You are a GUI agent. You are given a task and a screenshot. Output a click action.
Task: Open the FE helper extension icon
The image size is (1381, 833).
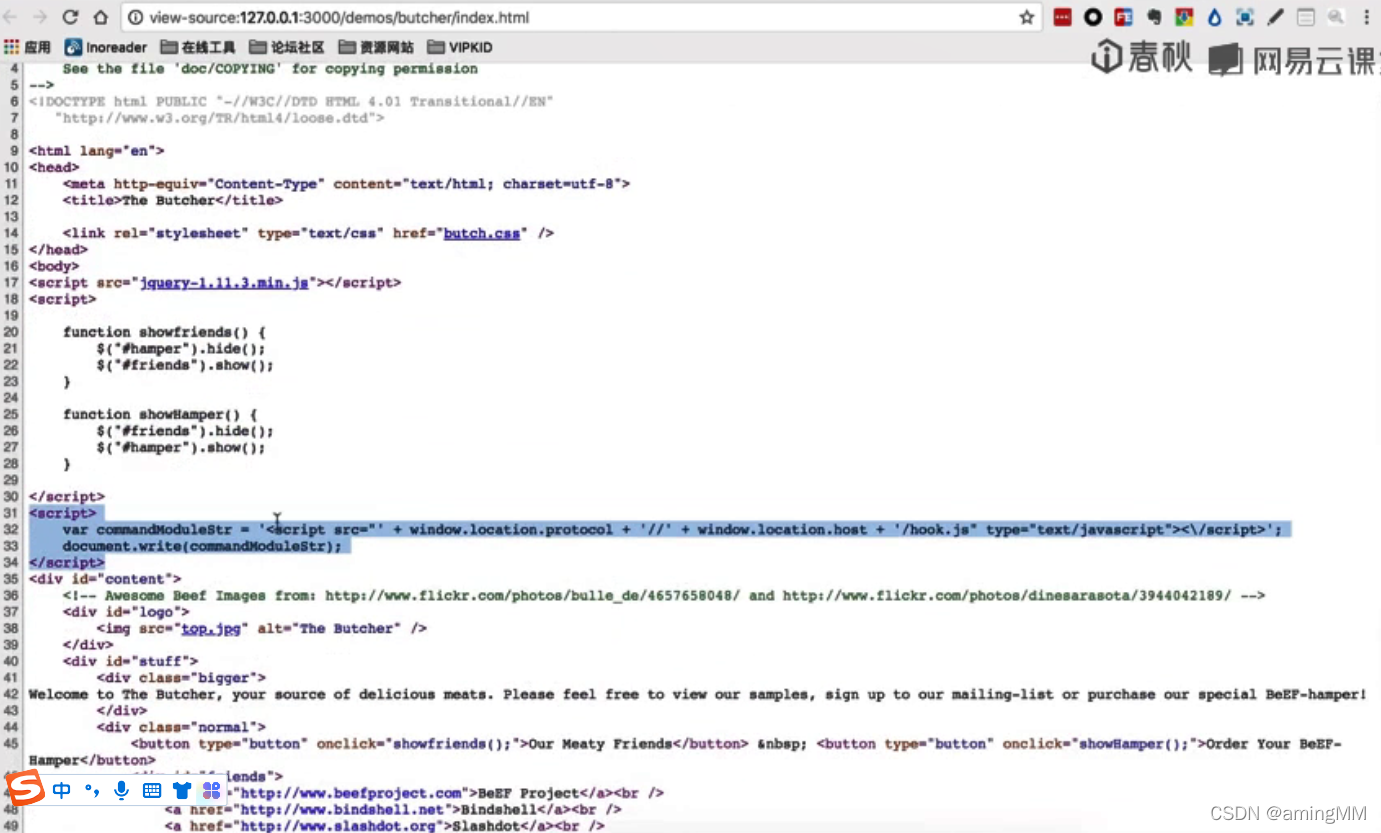pyautogui.click(x=1123, y=17)
